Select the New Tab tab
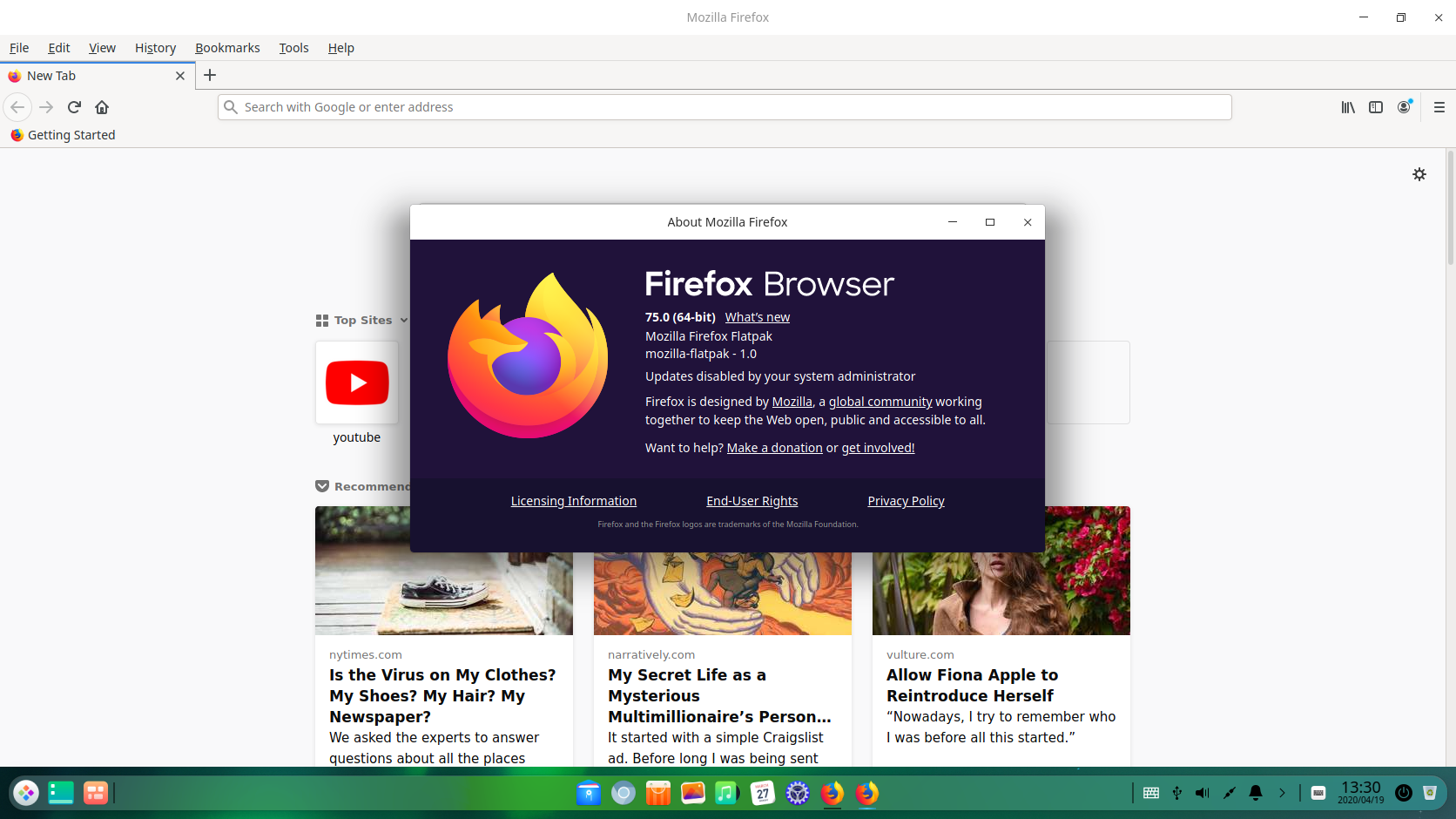Viewport: 1456px width, 819px height. pos(96,76)
